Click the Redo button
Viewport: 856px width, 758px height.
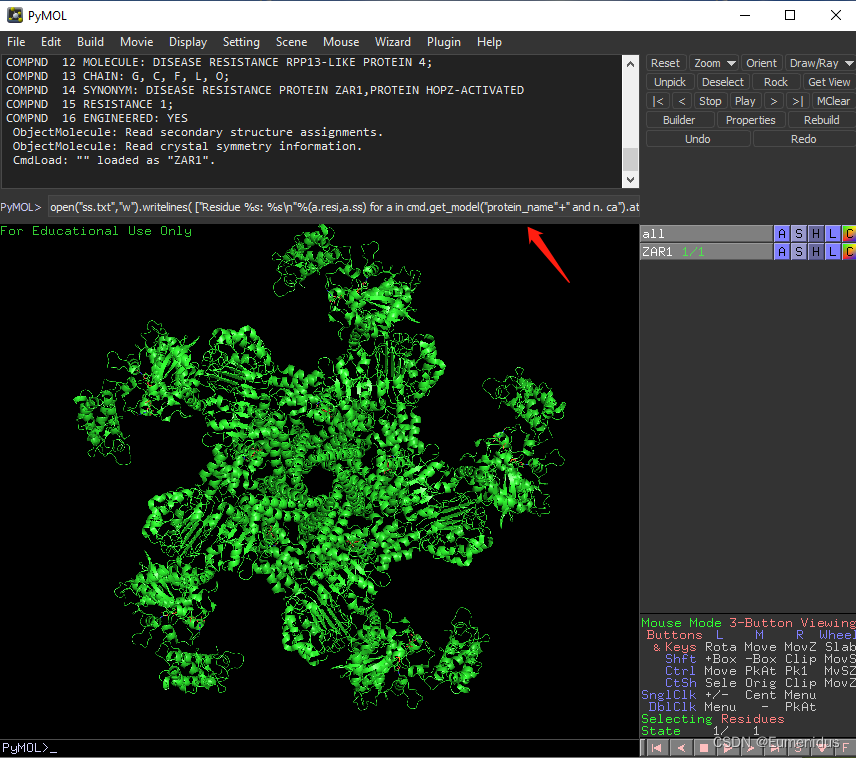pyautogui.click(x=804, y=139)
